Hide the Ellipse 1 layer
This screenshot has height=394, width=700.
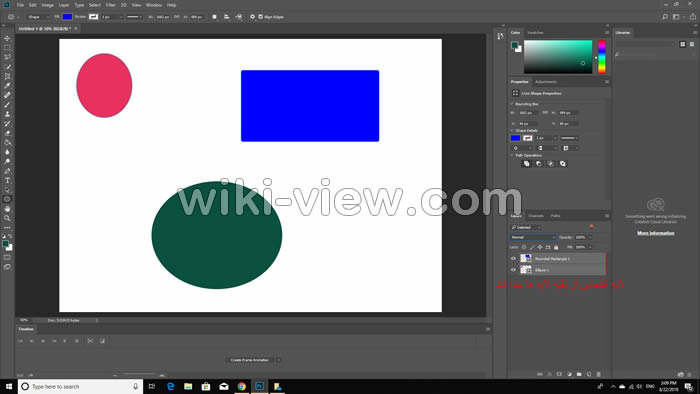513,270
